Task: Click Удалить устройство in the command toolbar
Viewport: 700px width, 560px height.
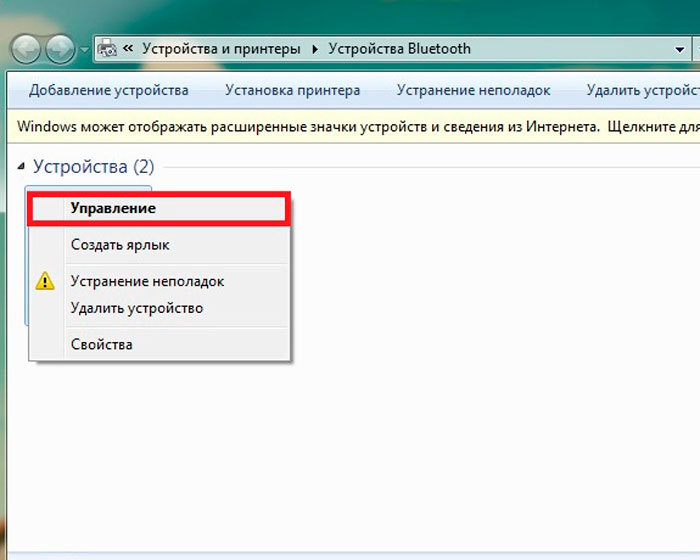Action: [642, 91]
